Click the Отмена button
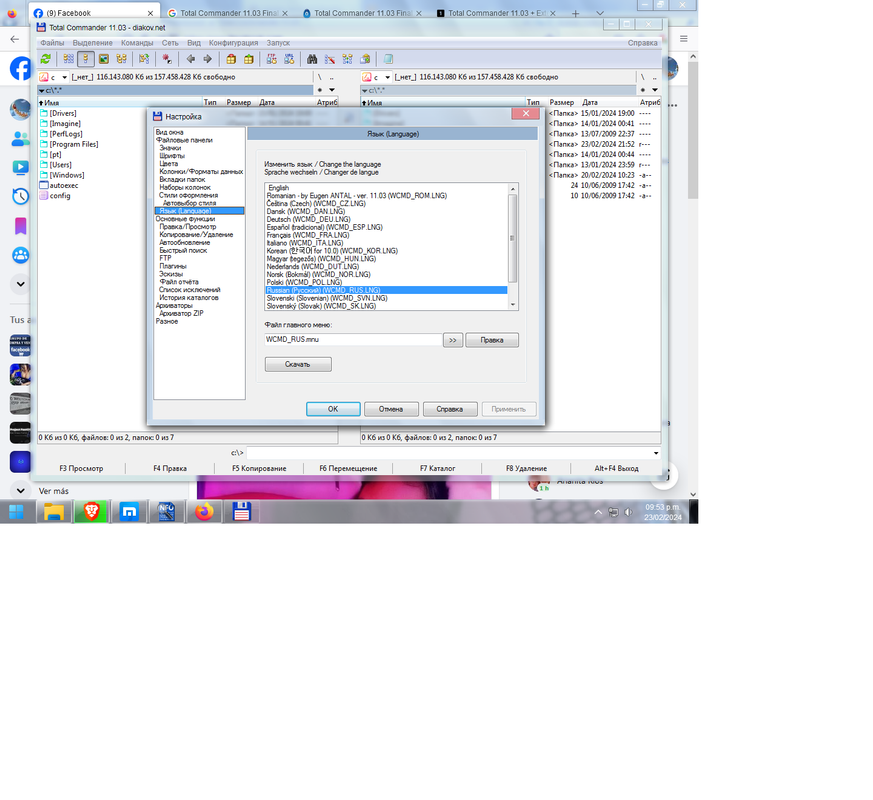 click(391, 409)
